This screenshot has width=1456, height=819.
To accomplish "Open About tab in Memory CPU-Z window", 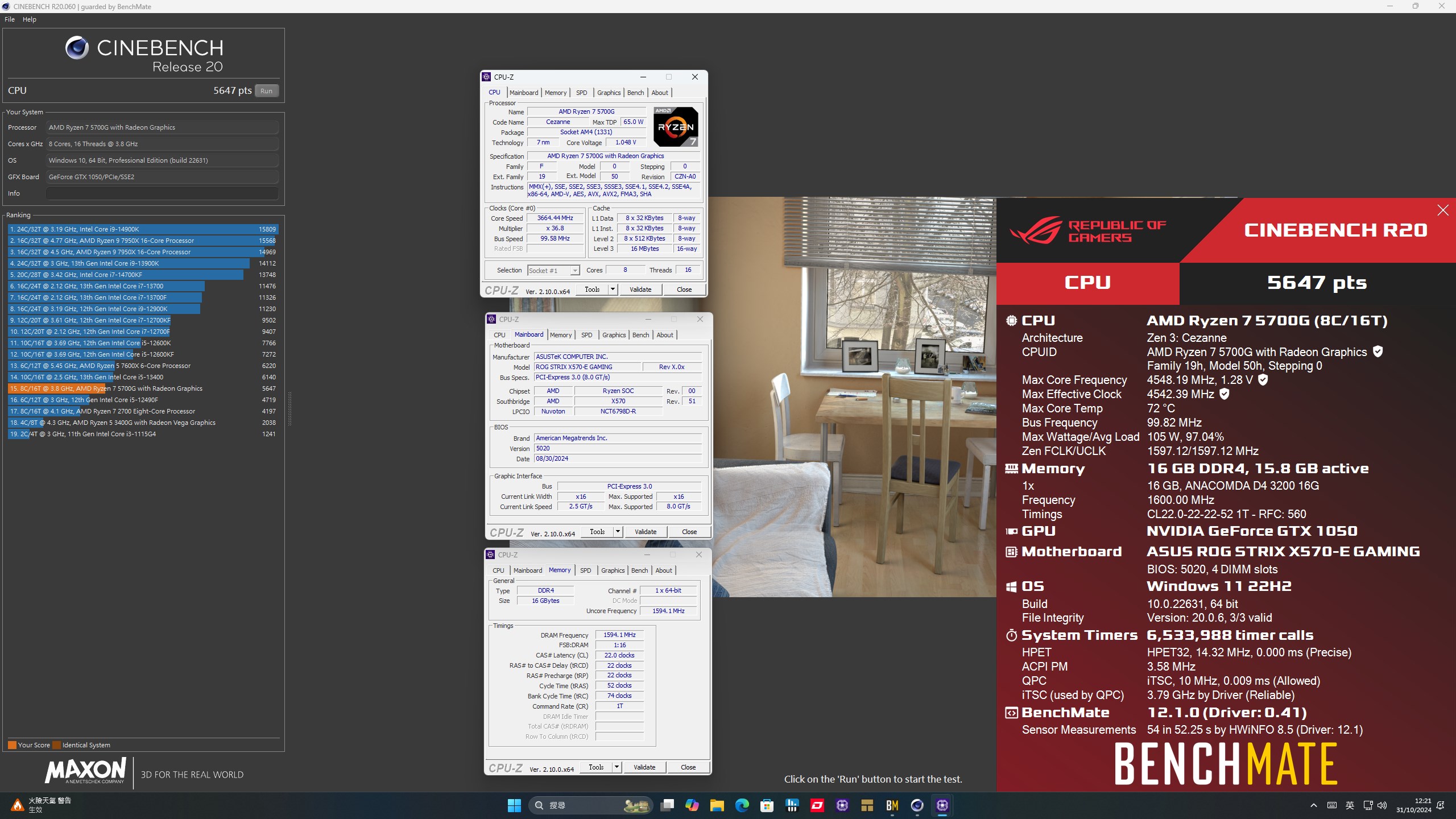I will click(x=664, y=570).
